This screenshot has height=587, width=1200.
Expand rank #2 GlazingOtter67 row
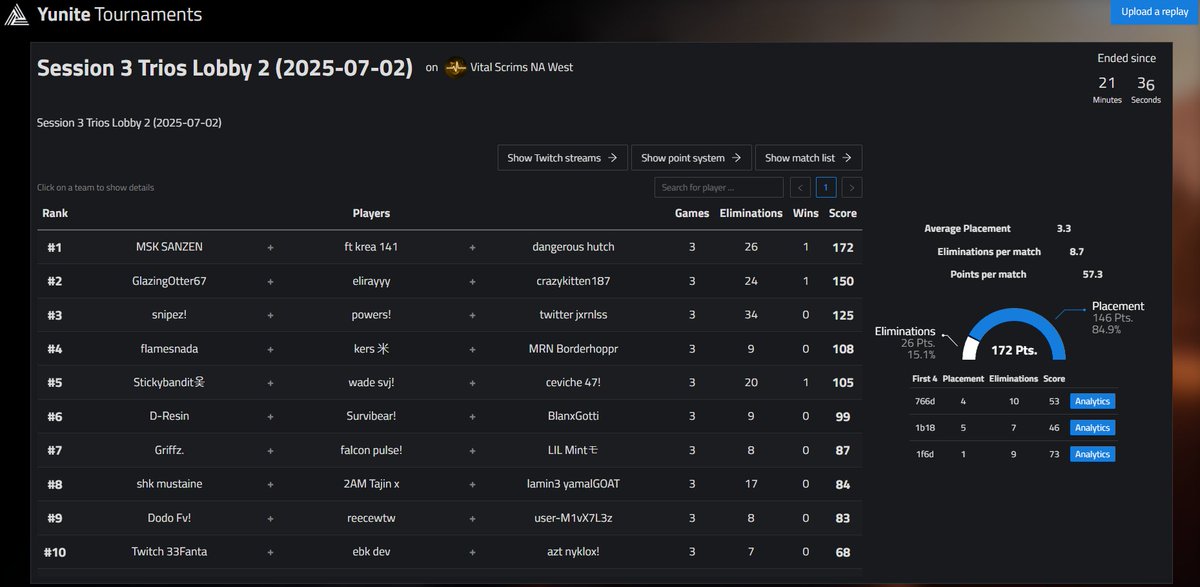[x=448, y=281]
